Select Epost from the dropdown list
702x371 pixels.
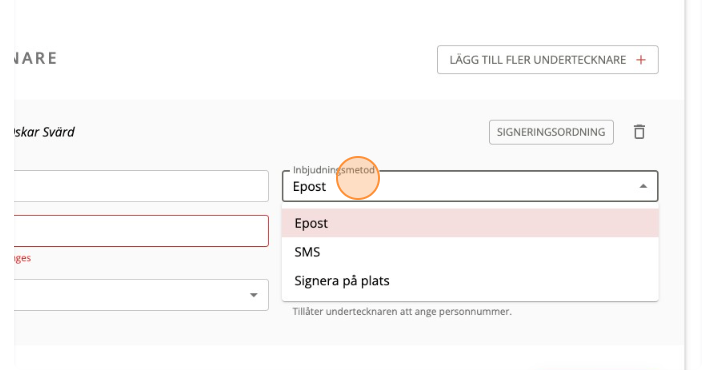coord(470,223)
